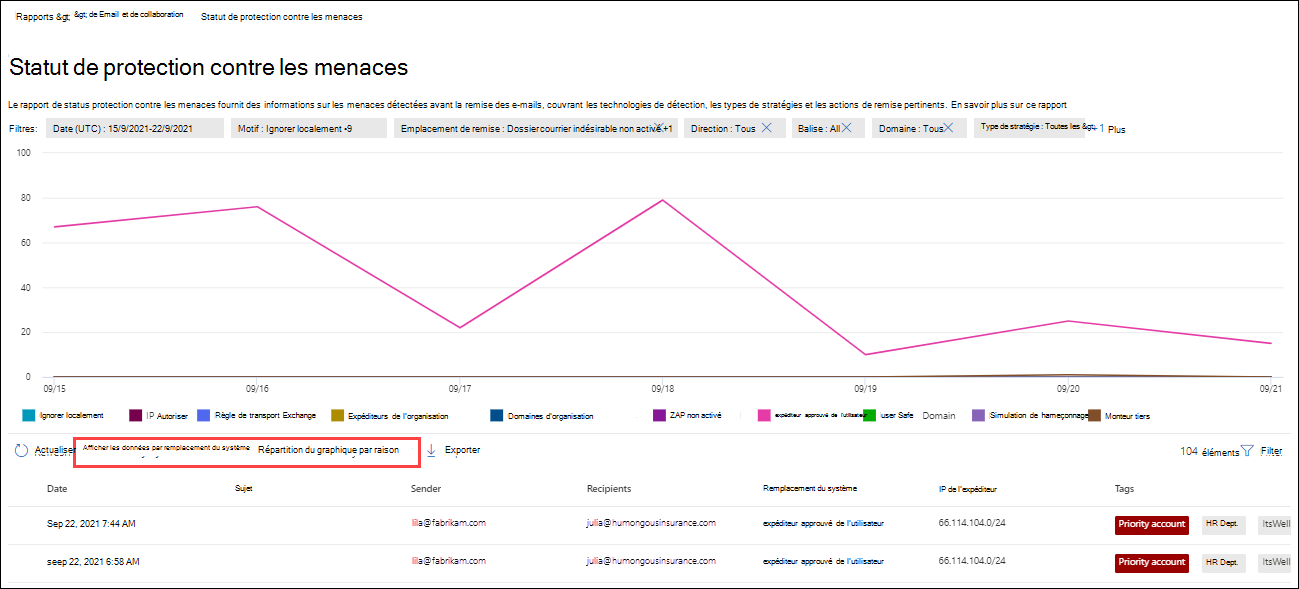Open the Motif : Ignorer localement filter
1299x589 pixels.
pos(308,129)
